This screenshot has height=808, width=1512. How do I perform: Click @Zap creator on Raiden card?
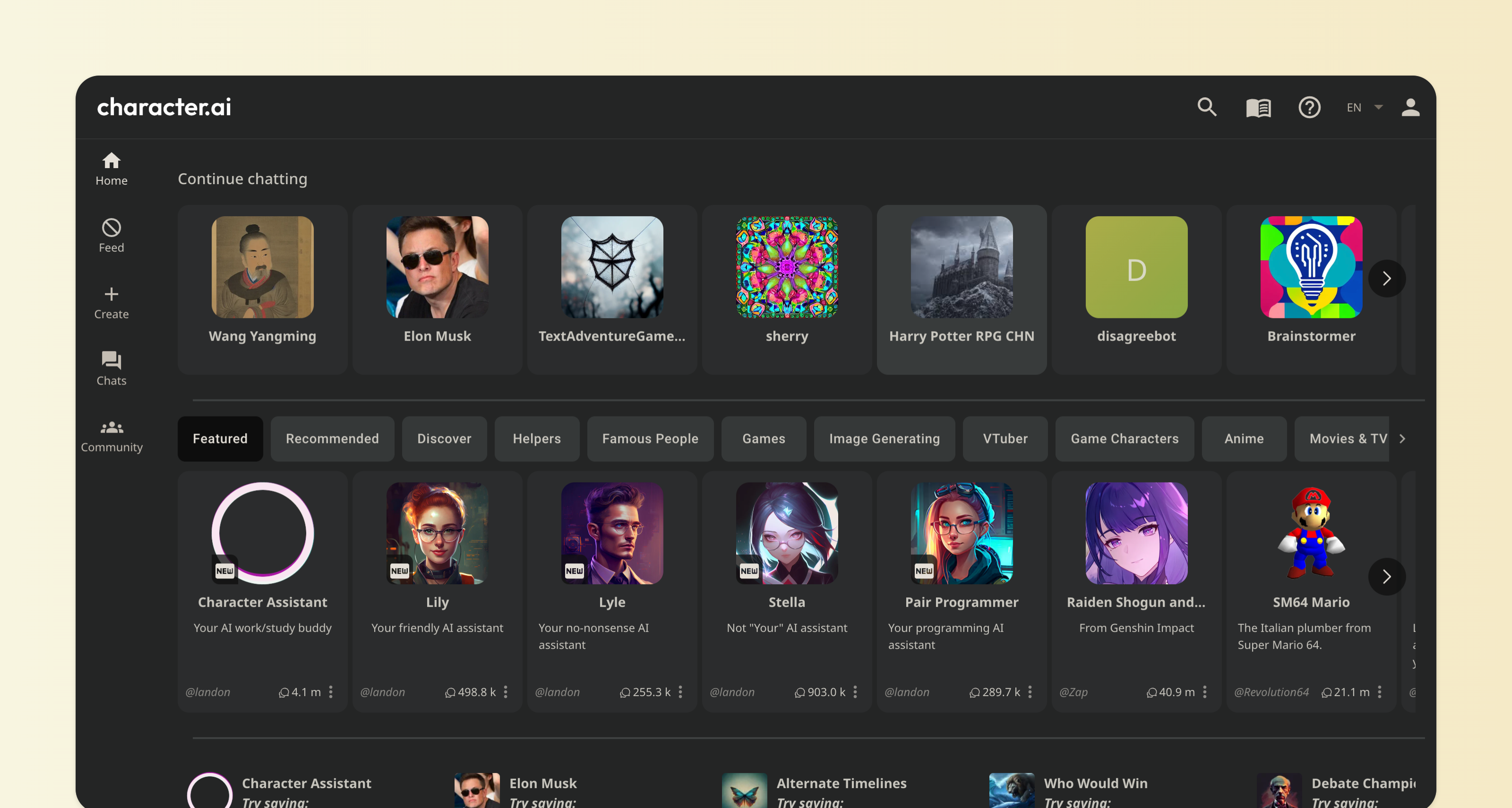pos(1074,692)
